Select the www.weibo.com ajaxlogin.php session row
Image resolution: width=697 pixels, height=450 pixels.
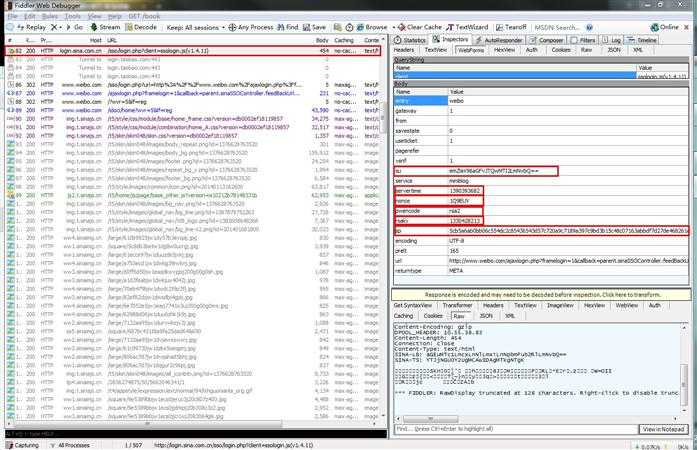193,93
